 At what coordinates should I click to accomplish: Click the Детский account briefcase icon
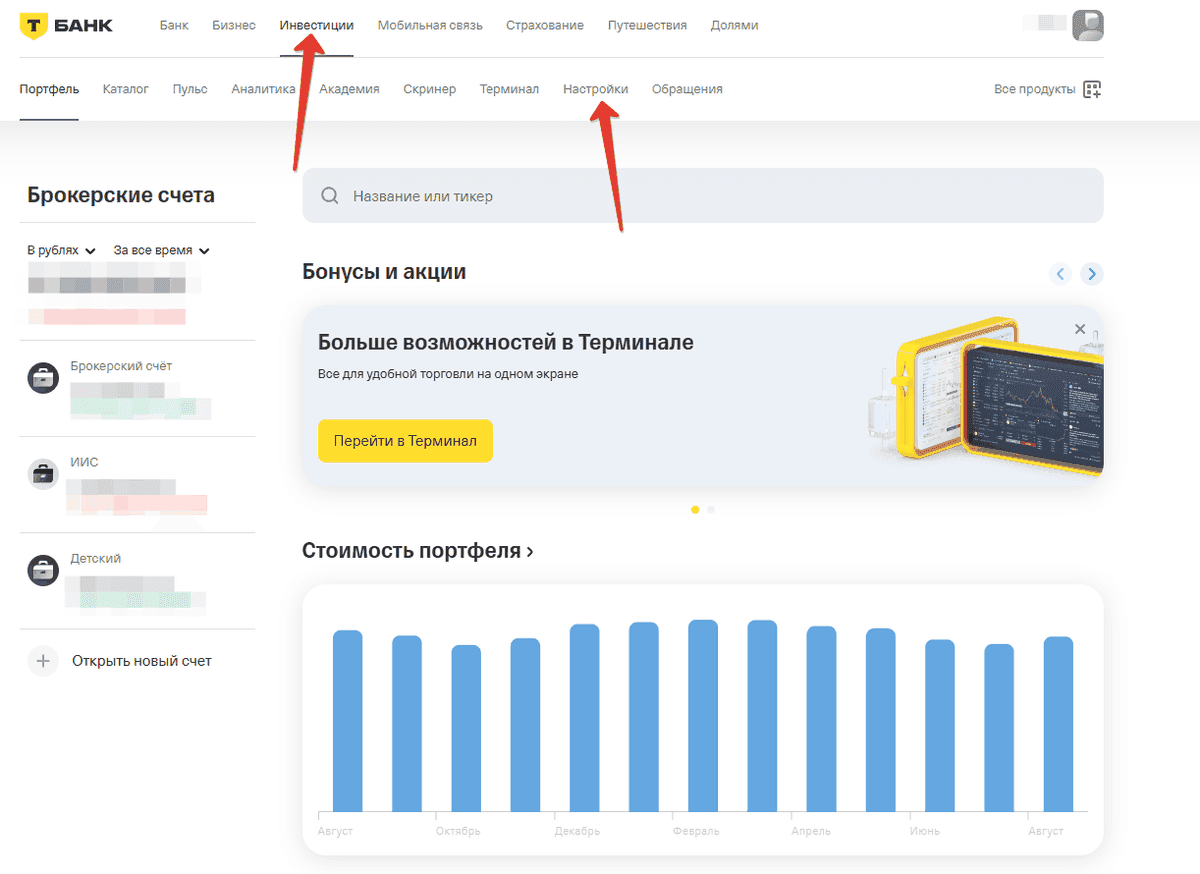point(43,571)
